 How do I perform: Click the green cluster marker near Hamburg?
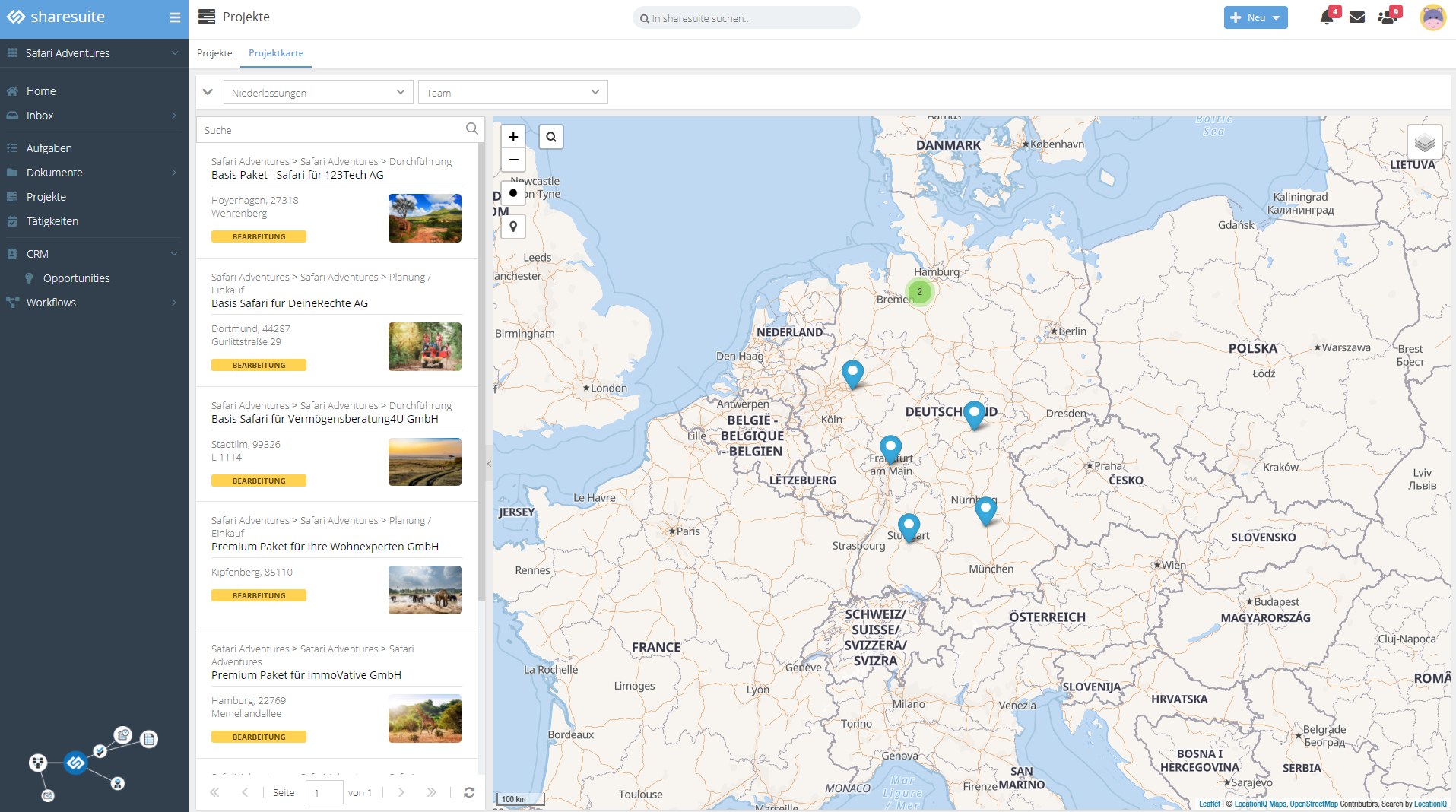919,291
